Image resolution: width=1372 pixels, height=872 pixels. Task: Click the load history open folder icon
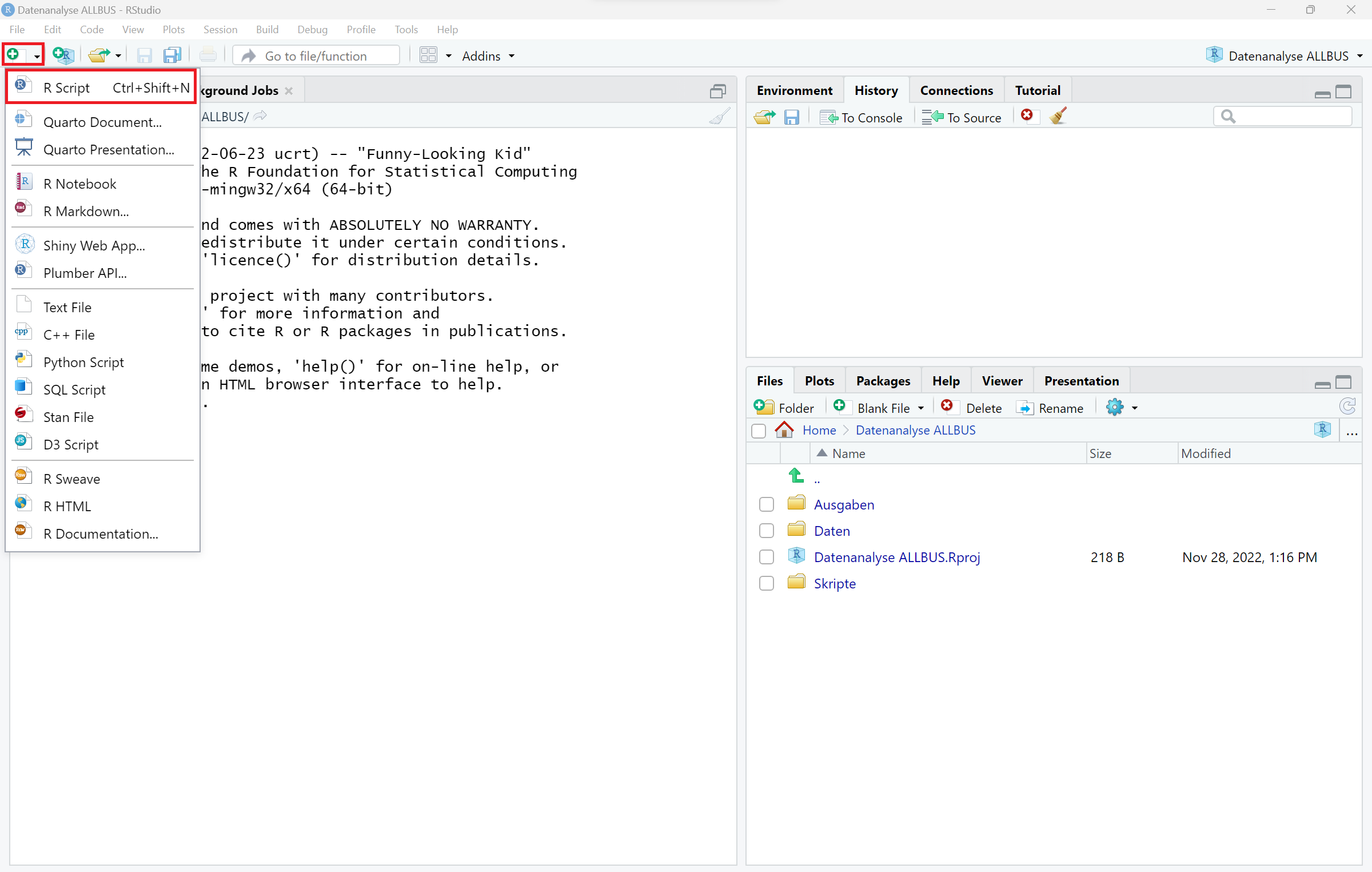(764, 117)
